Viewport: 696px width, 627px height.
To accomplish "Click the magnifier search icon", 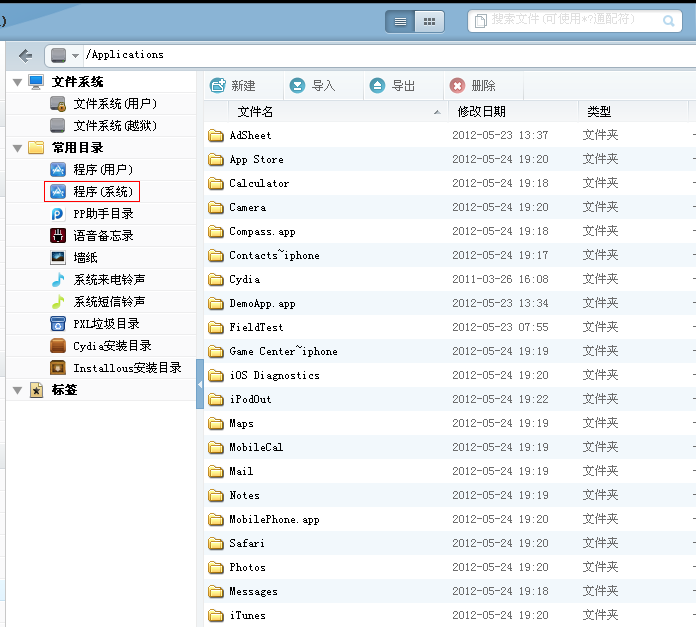I will tap(668, 21).
